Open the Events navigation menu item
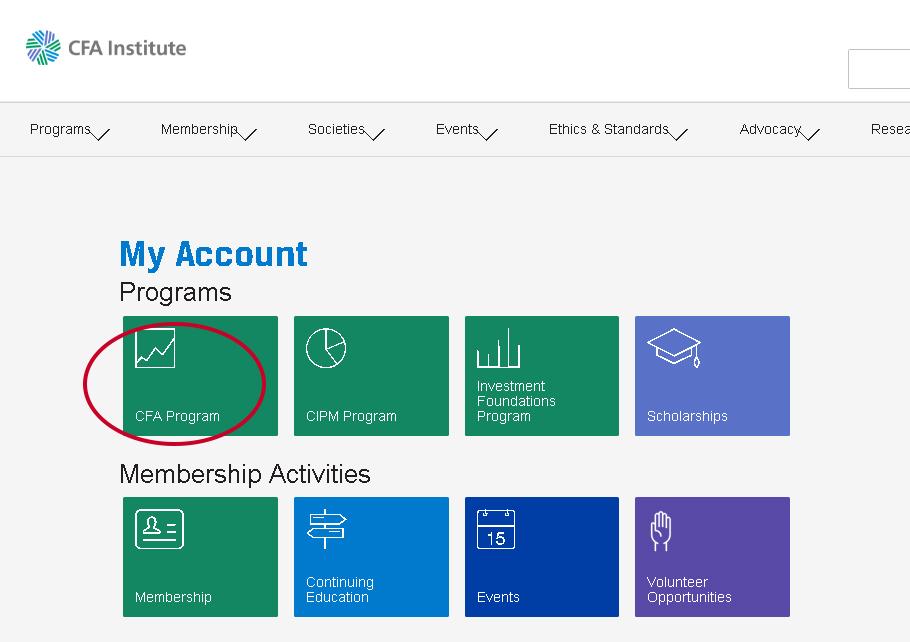The height and width of the screenshot is (642, 910). click(457, 129)
